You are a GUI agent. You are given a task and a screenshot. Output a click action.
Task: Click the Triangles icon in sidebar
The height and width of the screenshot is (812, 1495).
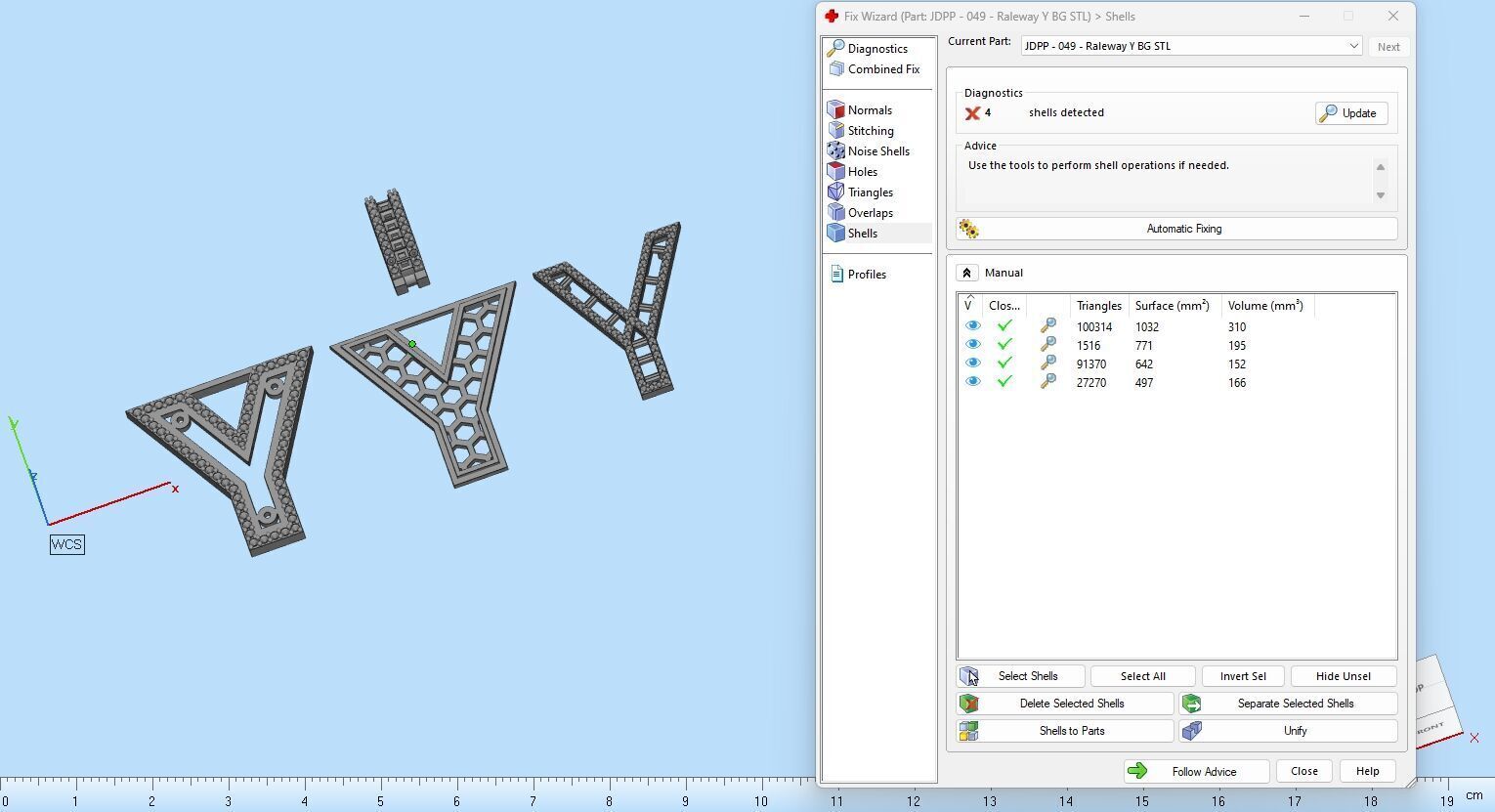click(x=835, y=192)
